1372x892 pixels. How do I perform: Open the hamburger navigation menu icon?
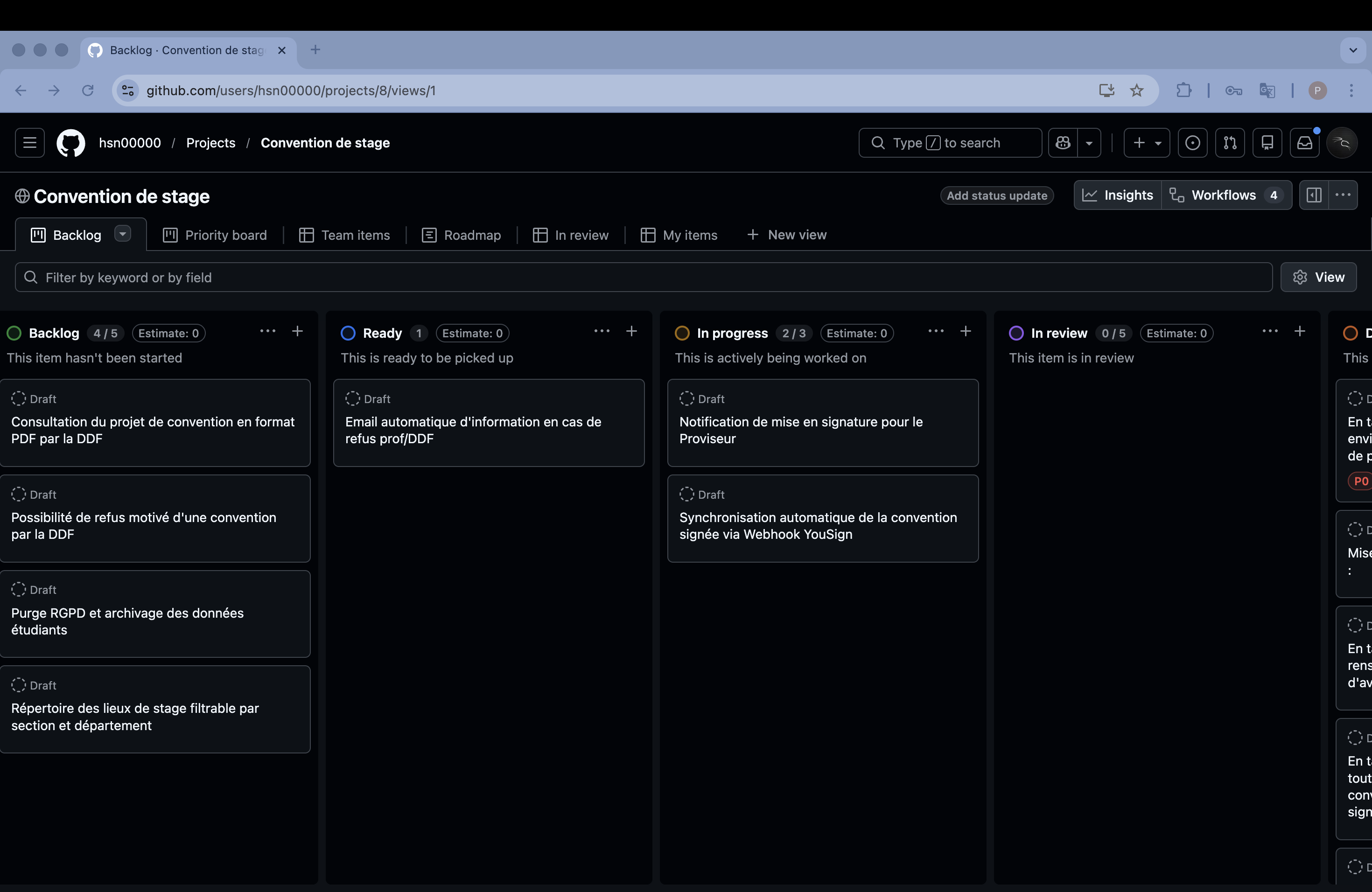pyautogui.click(x=29, y=142)
